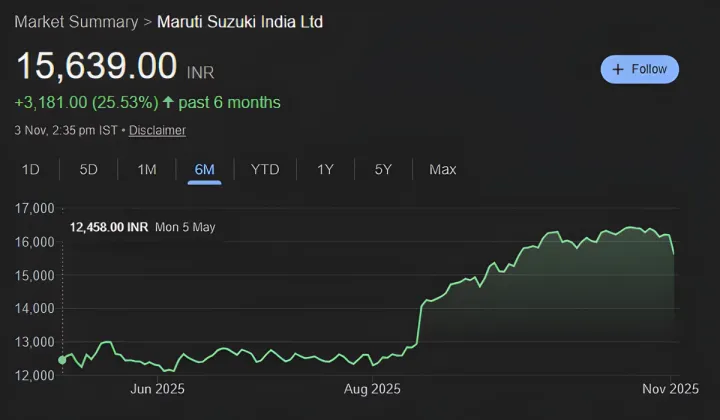Click the plus icon on Follow button
Screen dimensions: 720x420
[x=618, y=69]
